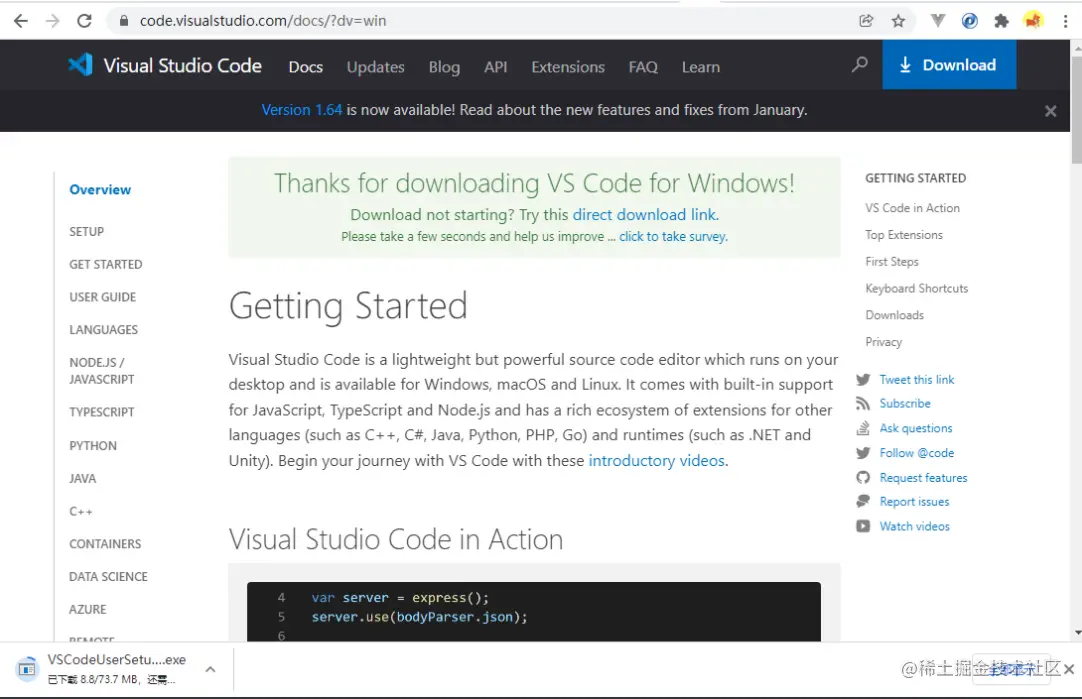Open the browser profile avatar

point(1033,21)
